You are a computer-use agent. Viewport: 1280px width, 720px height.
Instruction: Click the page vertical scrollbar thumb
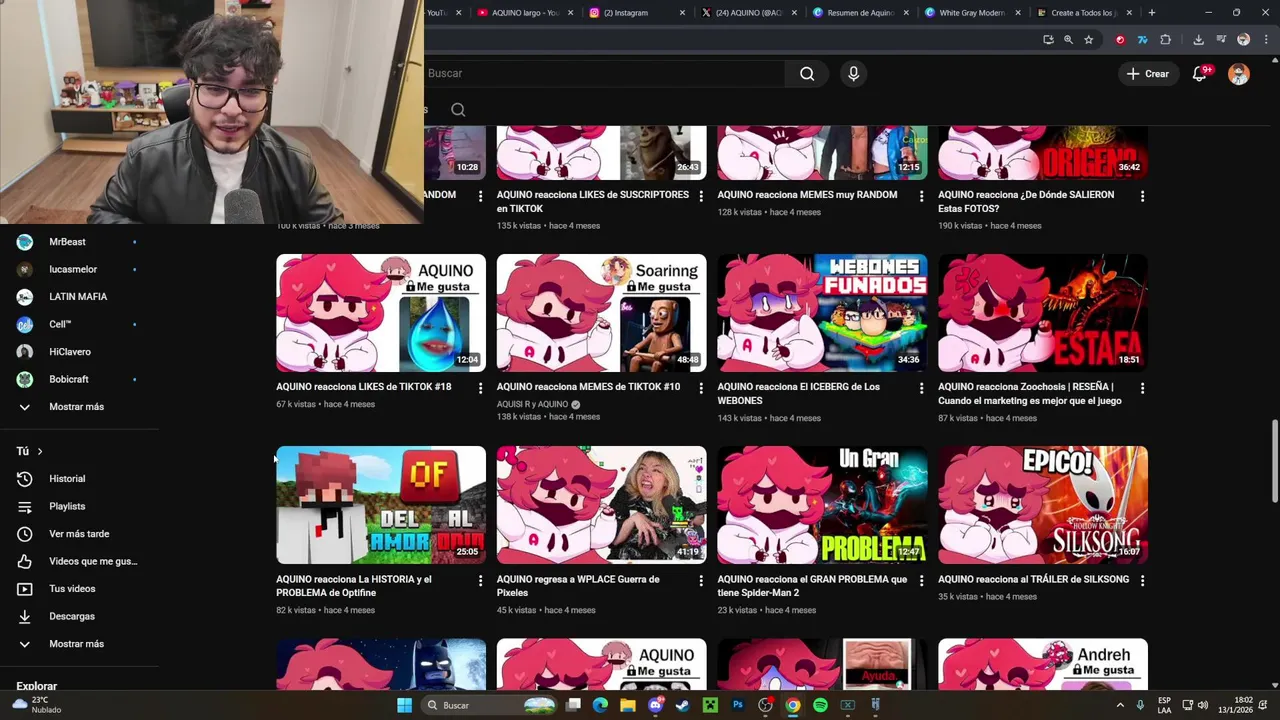[x=1274, y=462]
